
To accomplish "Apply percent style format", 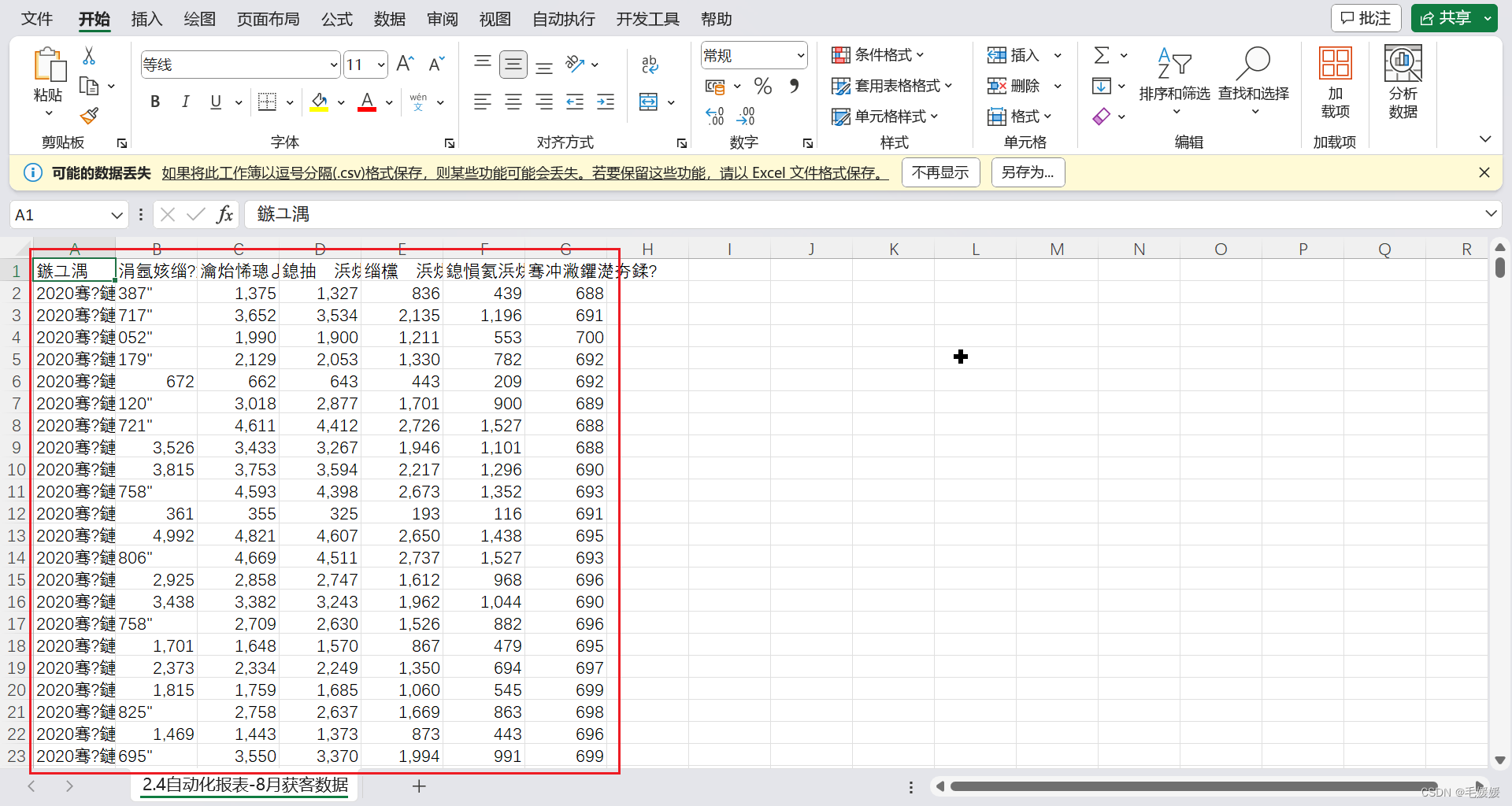I will click(762, 86).
